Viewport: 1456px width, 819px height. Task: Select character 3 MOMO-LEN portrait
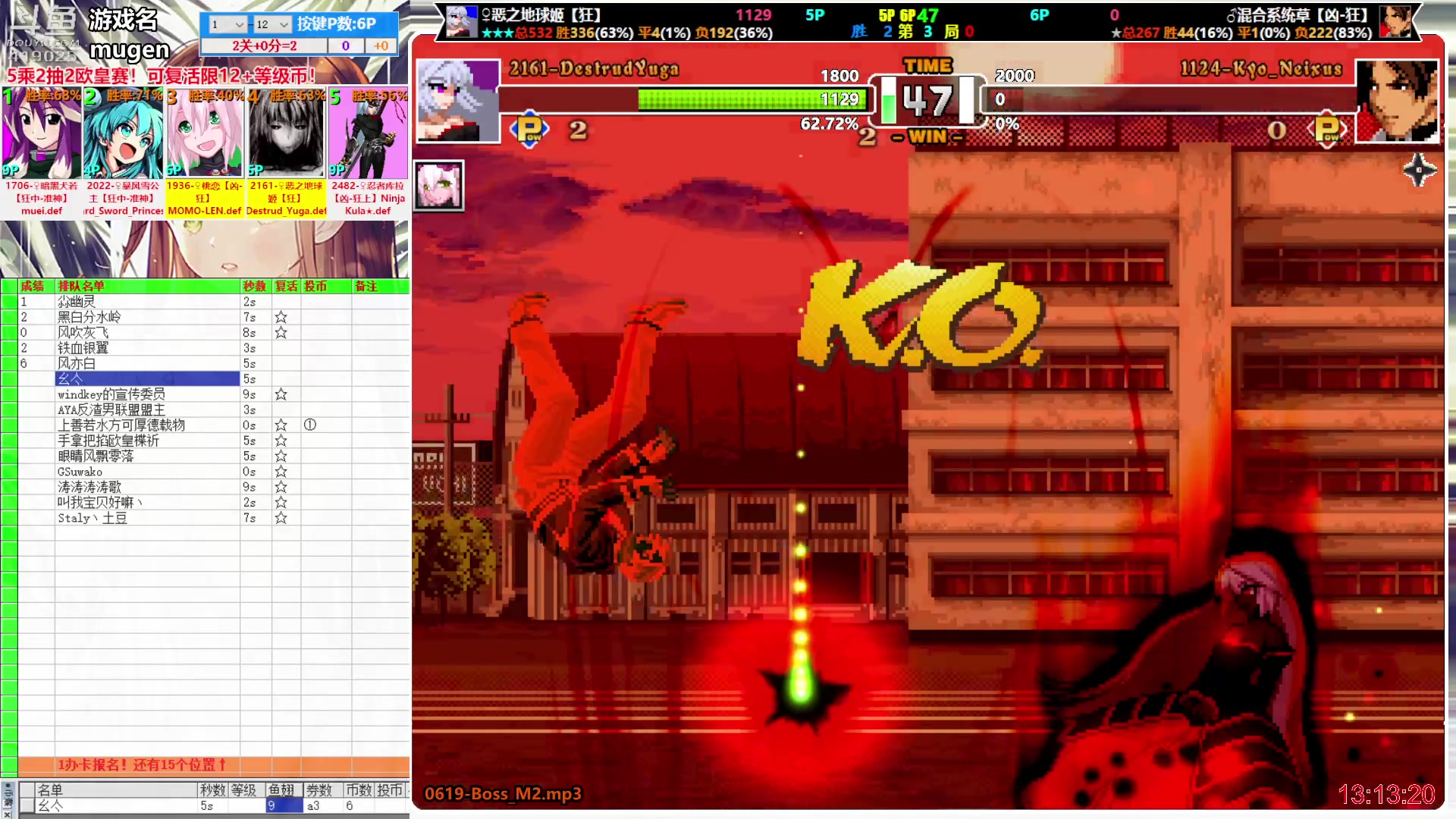pyautogui.click(x=205, y=133)
